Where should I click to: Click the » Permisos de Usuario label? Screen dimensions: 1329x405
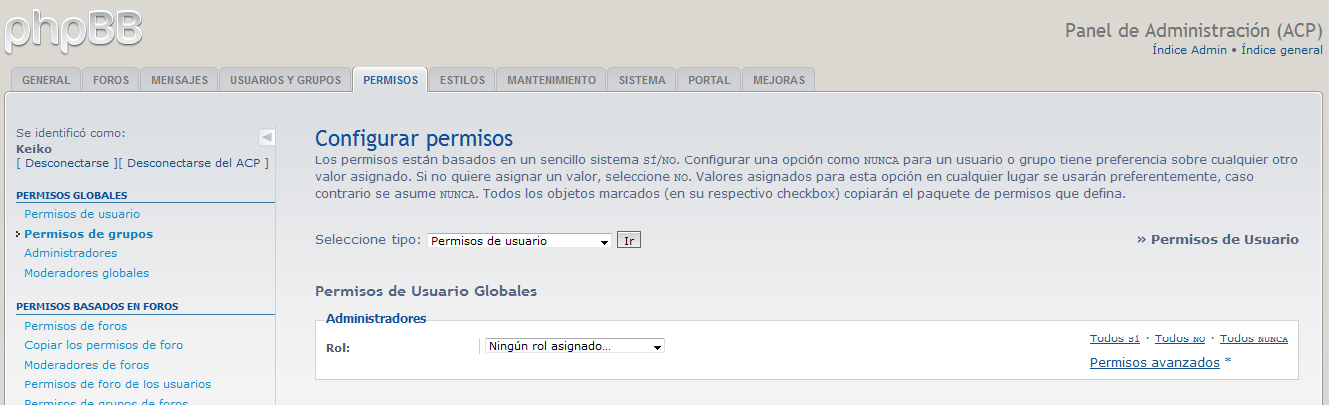pyautogui.click(x=1217, y=240)
